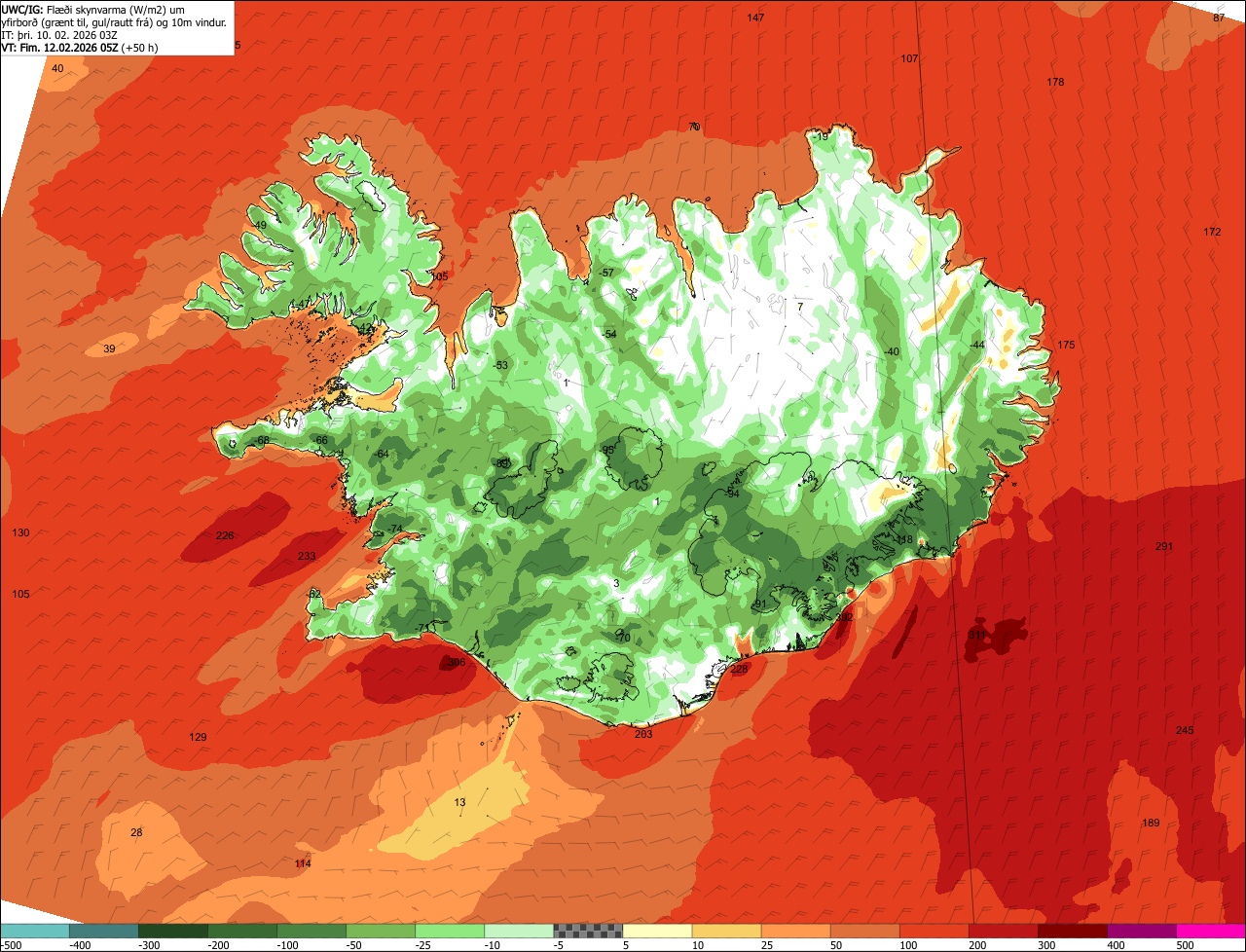The image size is (1246, 952).
Task: Click the value 114 near the bottom edge
Action: coord(303,863)
